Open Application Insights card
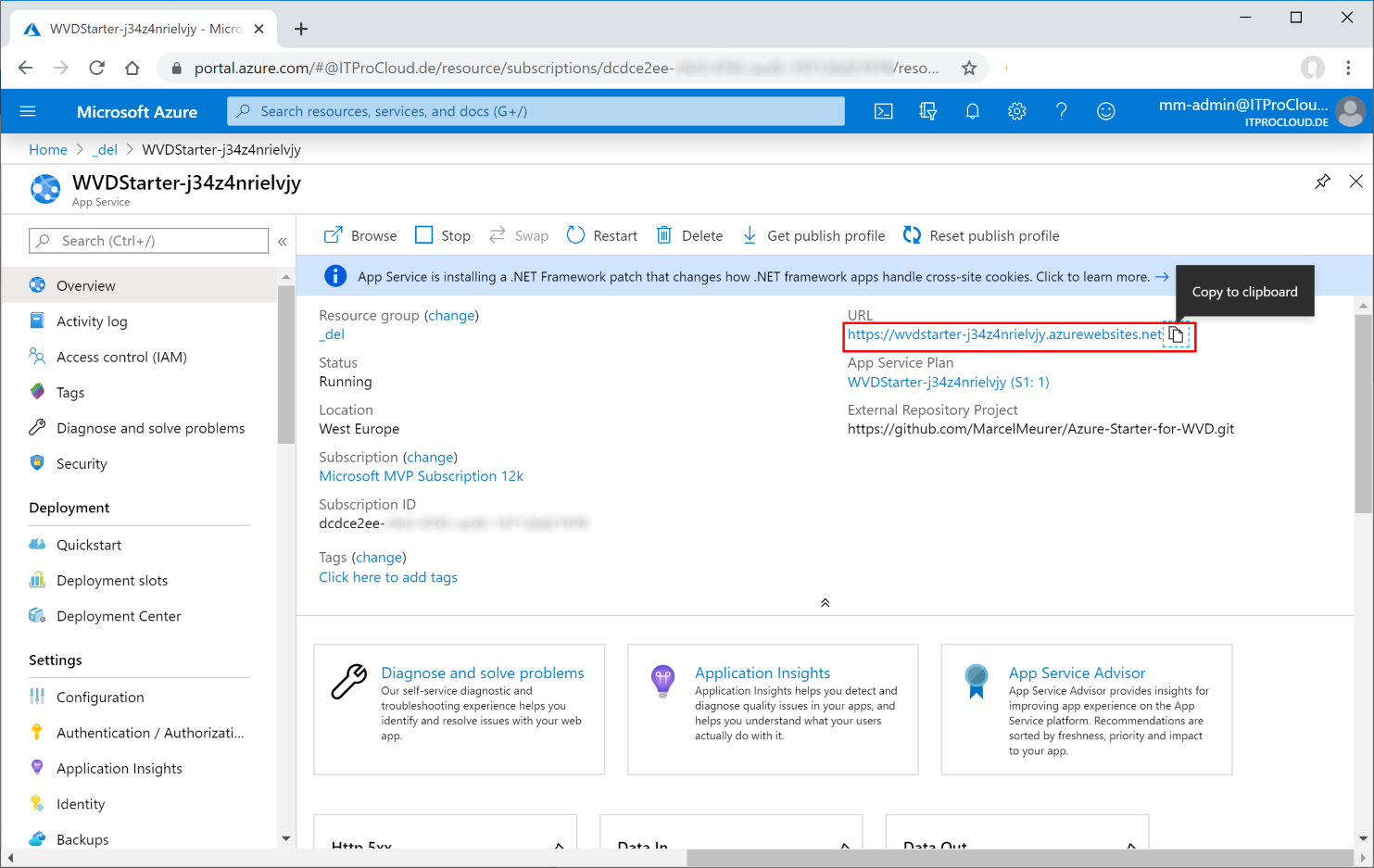 tap(773, 709)
